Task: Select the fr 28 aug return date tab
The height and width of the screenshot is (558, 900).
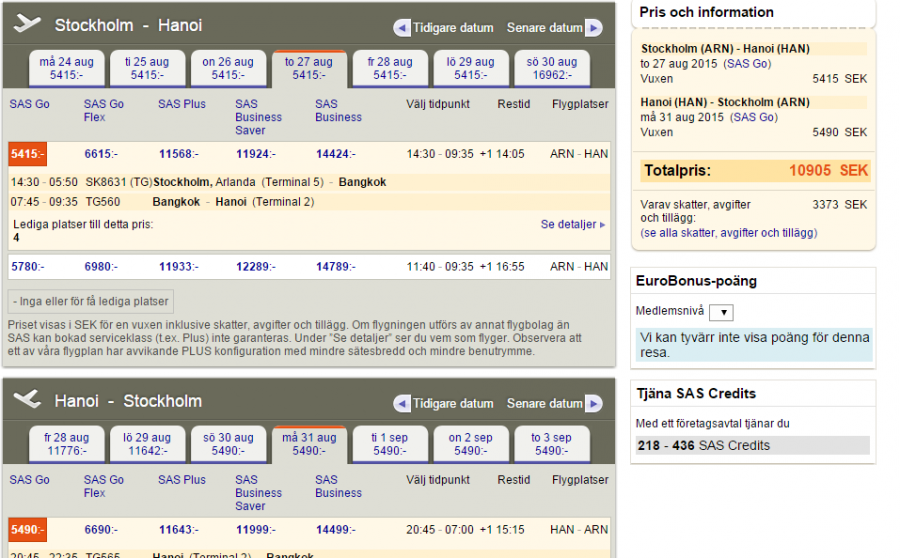Action: pos(66,444)
